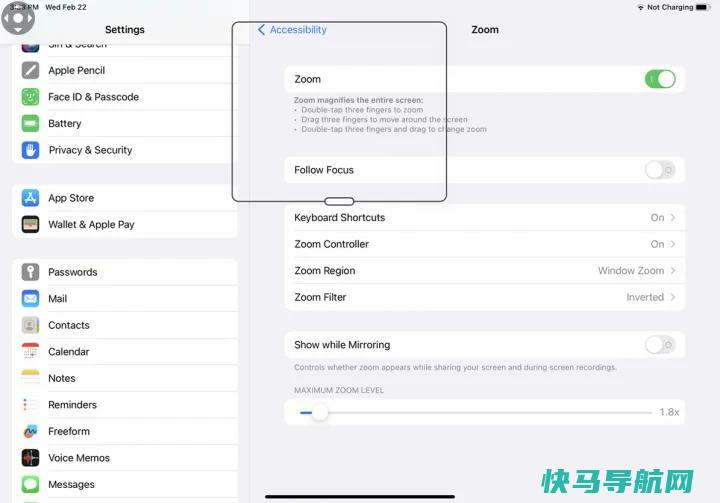
Task: Open Zoom Controller chevron
Action: (x=673, y=244)
